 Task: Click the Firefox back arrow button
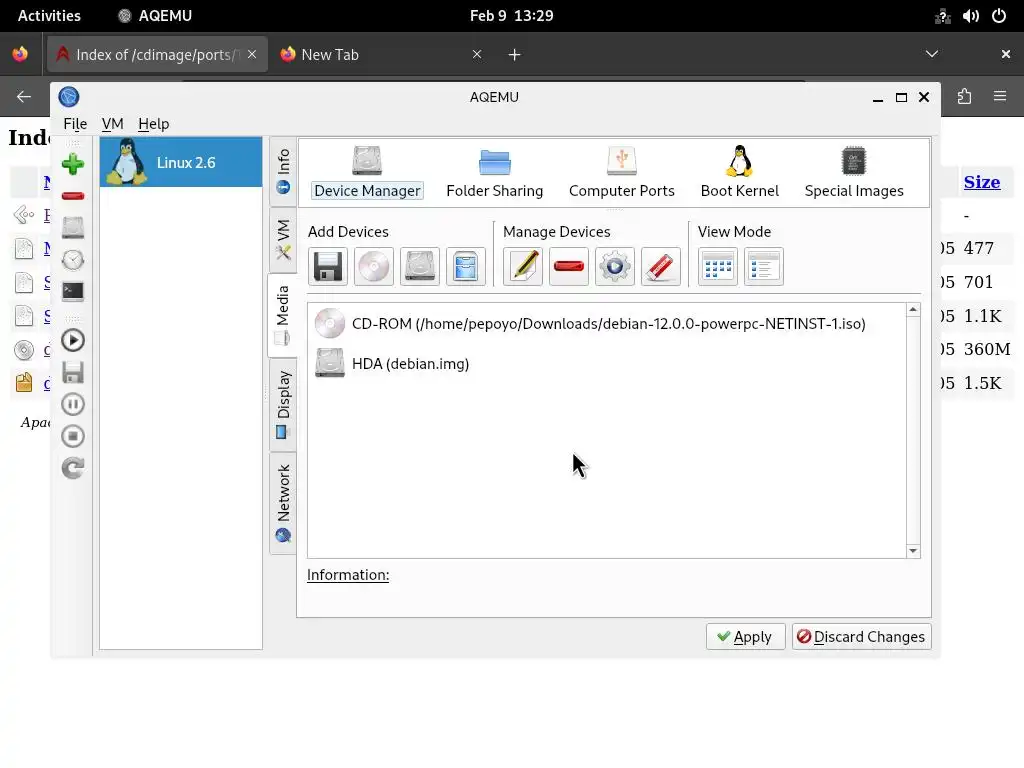(x=24, y=97)
